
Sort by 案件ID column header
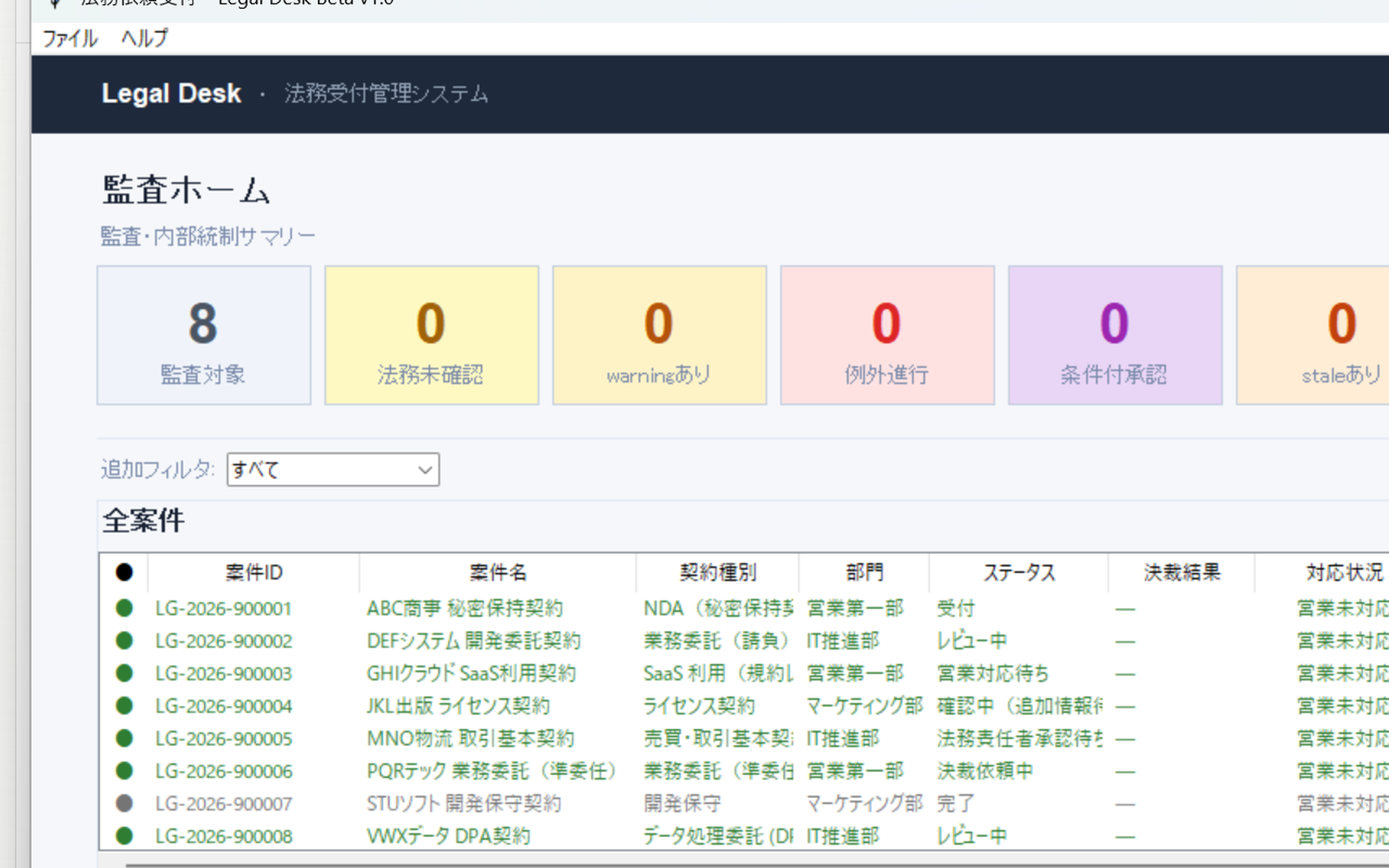pos(253,572)
